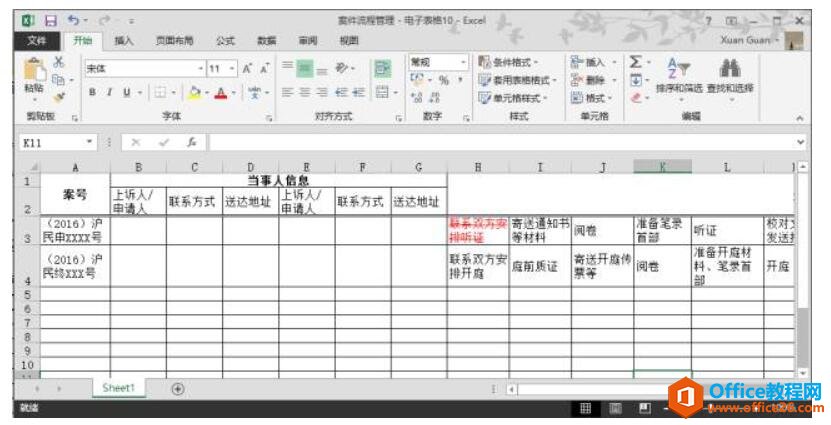Click the Increase Font Size icon

click(247, 68)
